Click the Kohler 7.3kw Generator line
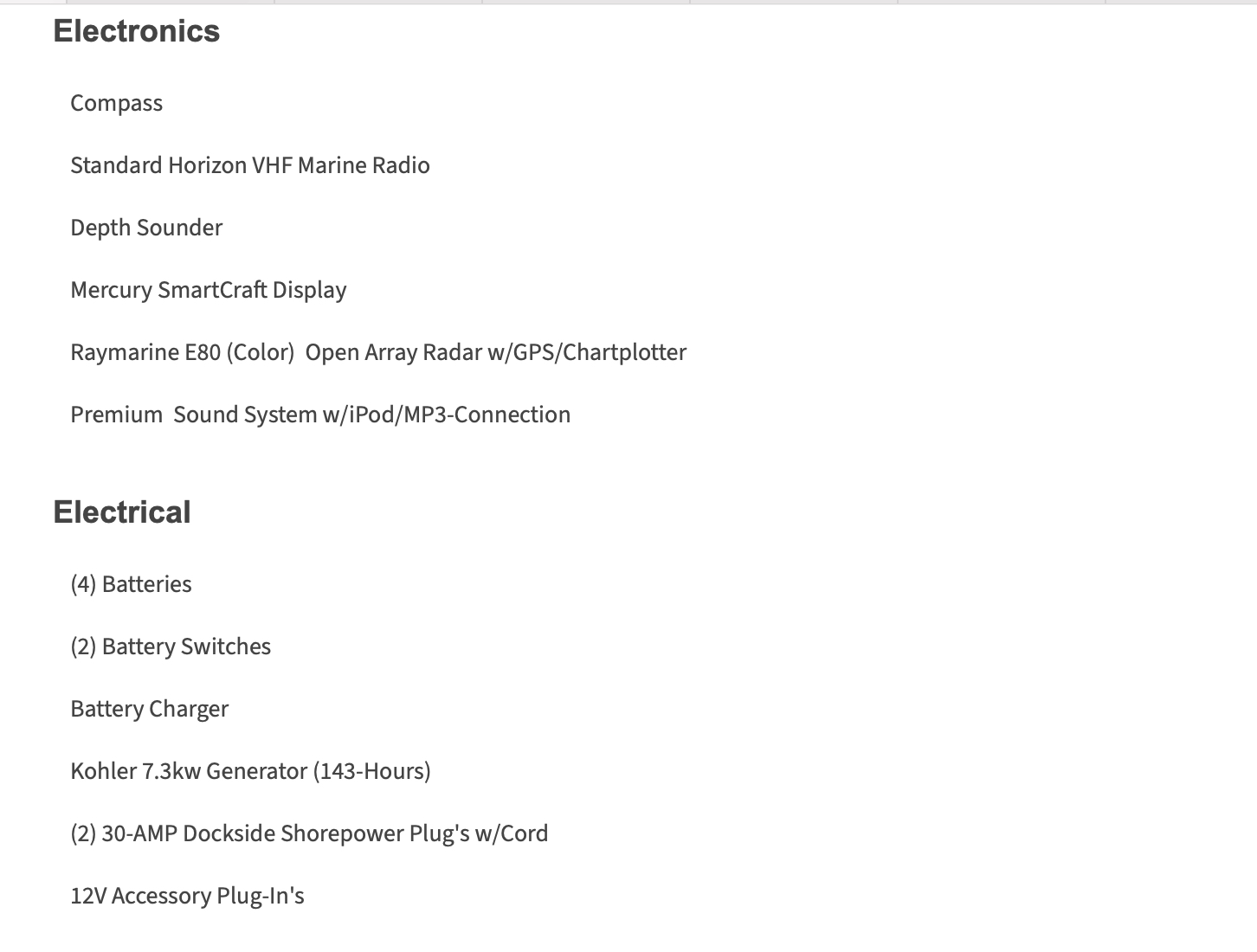The width and height of the screenshot is (1257, 952). coord(250,771)
